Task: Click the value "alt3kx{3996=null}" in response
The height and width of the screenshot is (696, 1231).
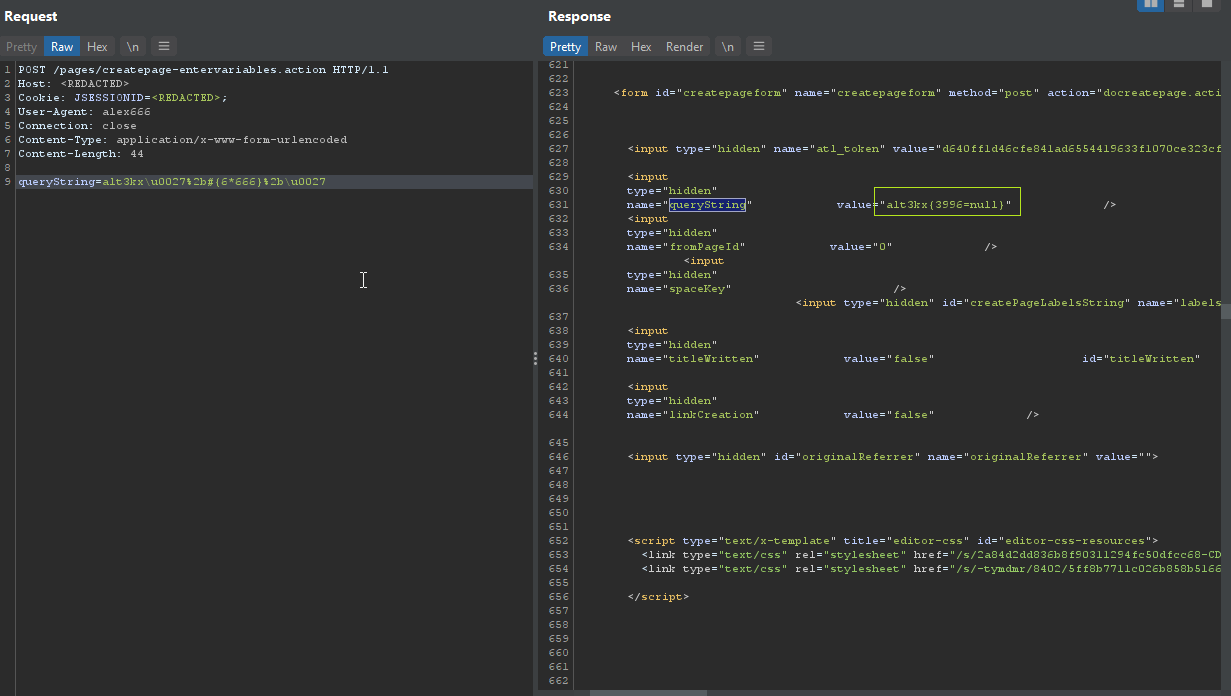Action: tap(946, 205)
